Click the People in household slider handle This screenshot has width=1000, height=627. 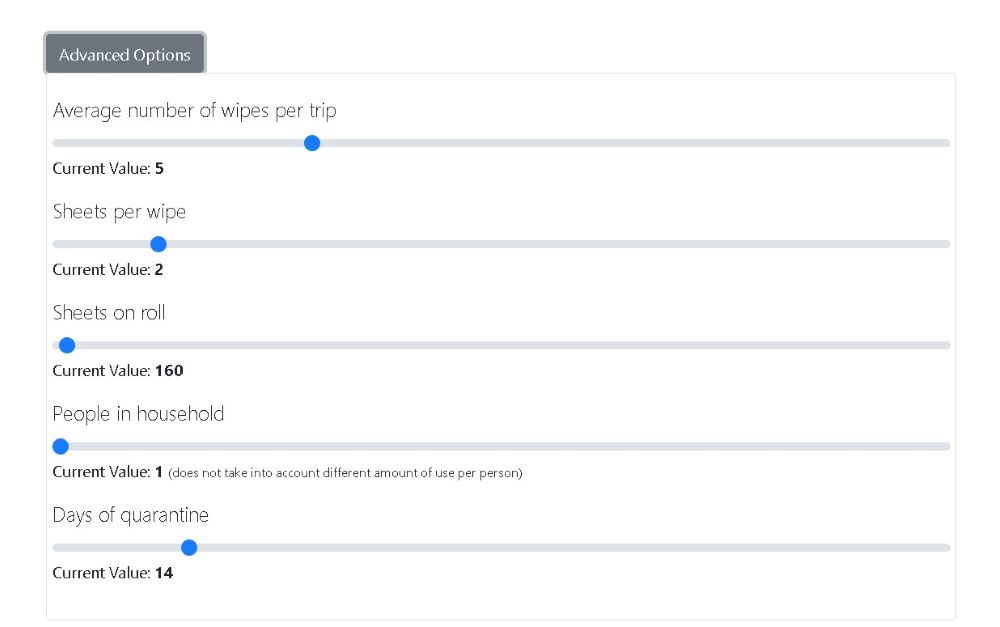(x=60, y=446)
